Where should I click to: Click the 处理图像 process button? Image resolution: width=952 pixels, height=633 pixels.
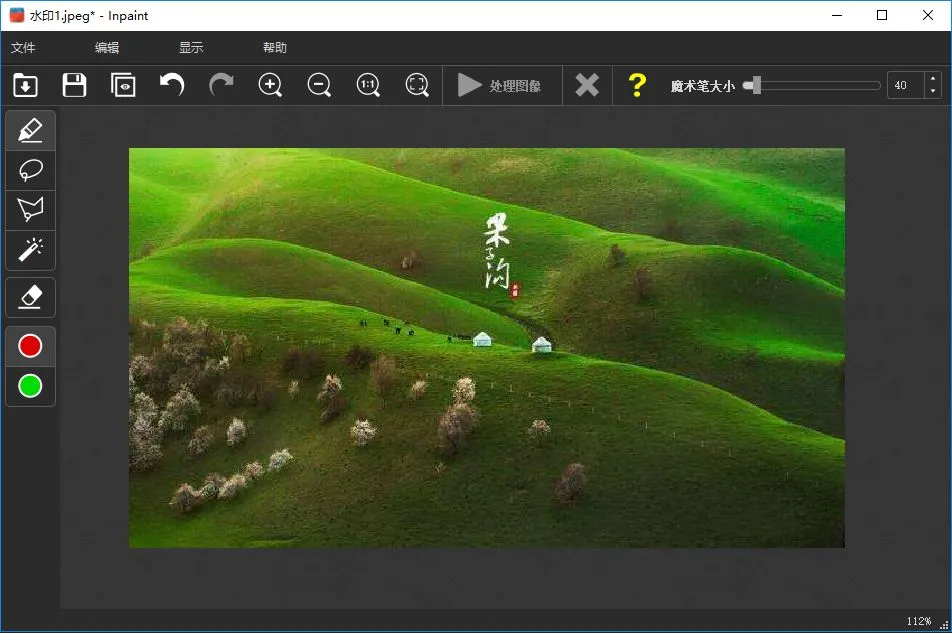point(500,86)
